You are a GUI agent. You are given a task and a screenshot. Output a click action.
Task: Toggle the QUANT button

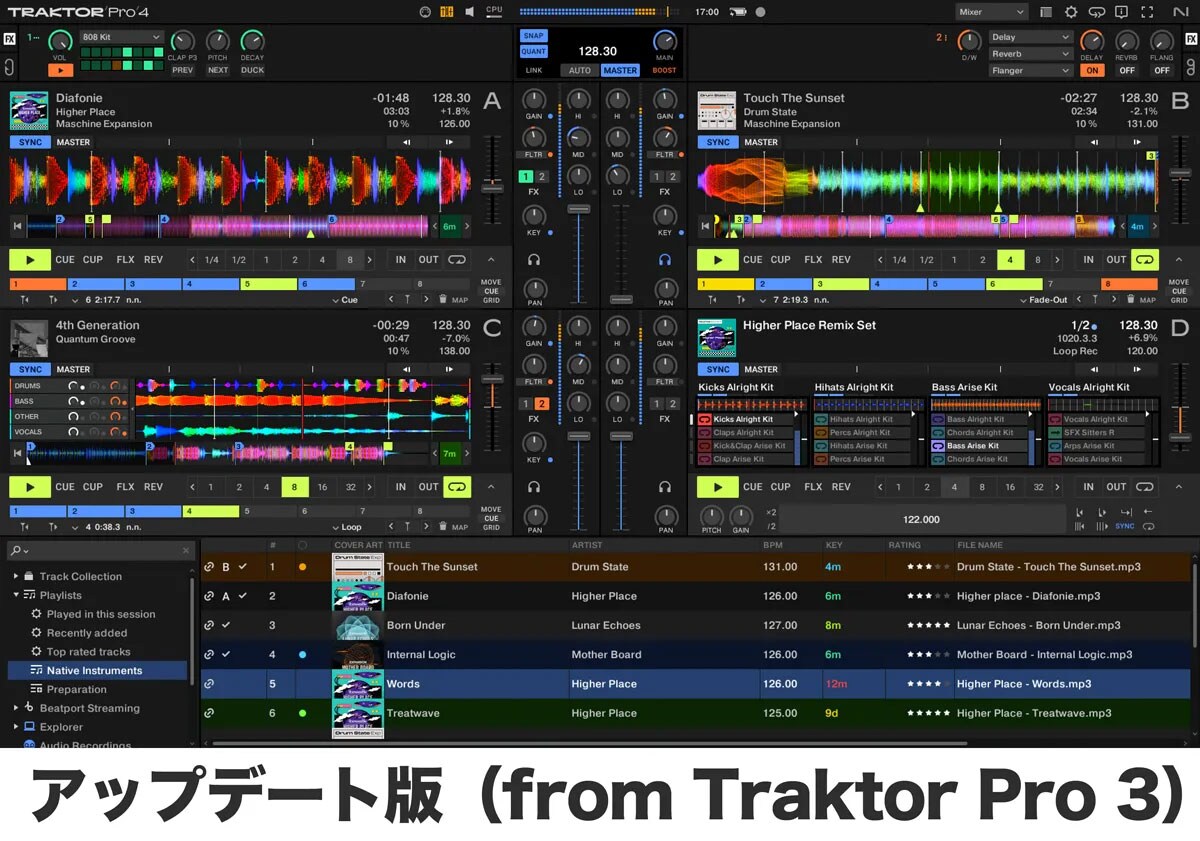pos(533,51)
